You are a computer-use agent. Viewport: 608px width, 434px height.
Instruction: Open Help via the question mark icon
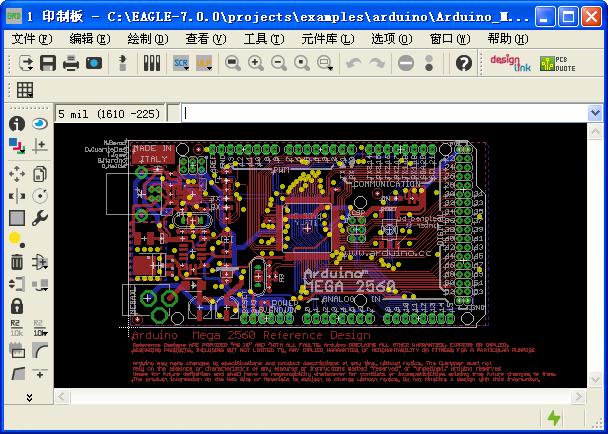[464, 63]
